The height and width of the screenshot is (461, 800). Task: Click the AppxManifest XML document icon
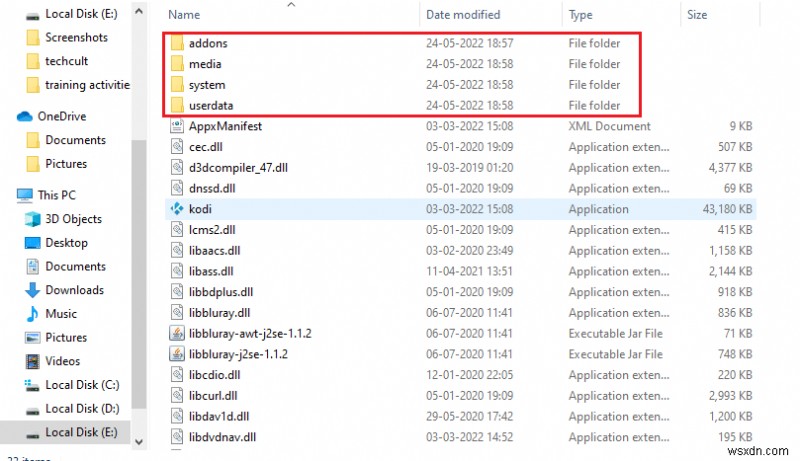pos(175,126)
